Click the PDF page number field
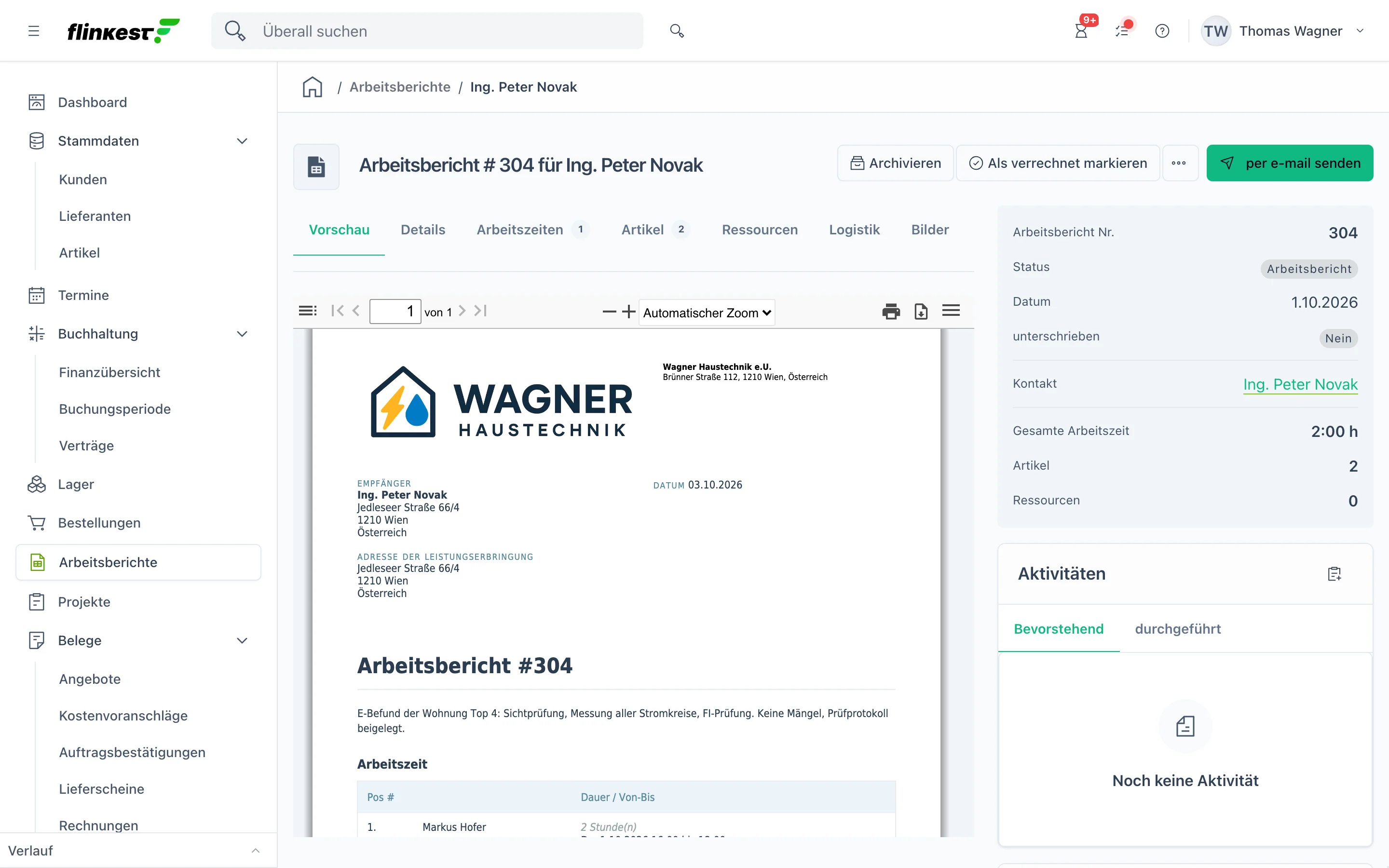Viewport: 1389px width, 868px height. point(395,311)
